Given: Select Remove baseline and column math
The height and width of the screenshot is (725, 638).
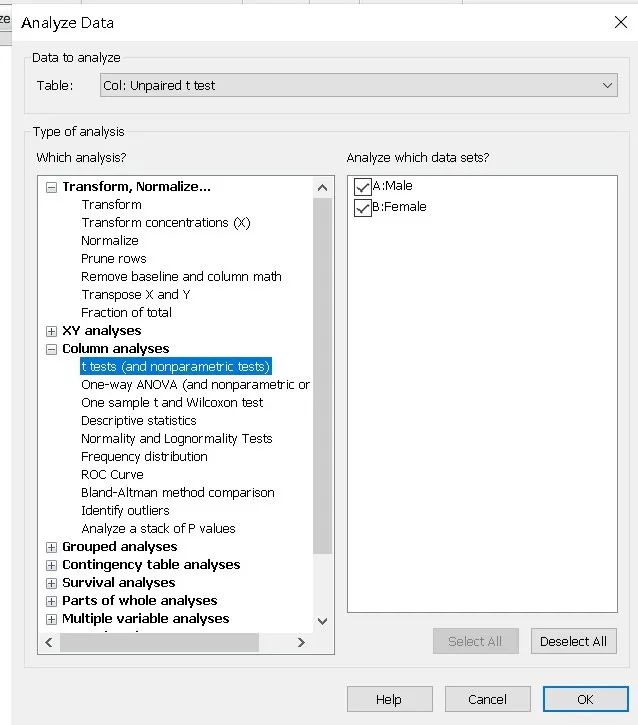Looking at the screenshot, I should 181,276.
